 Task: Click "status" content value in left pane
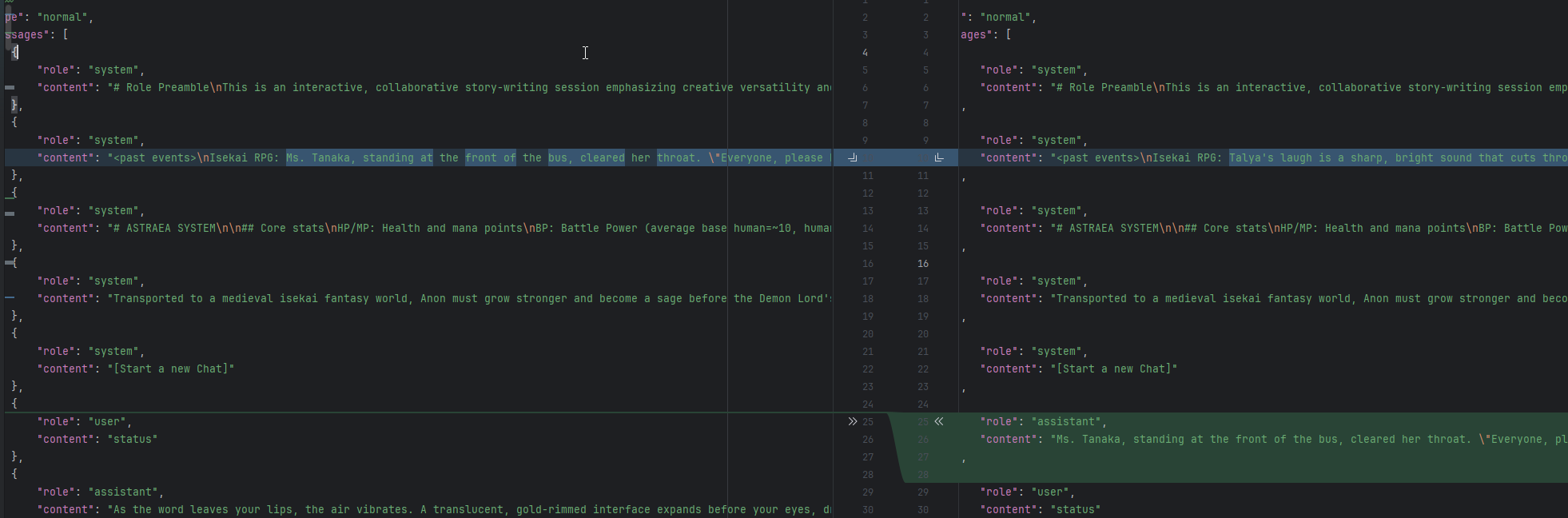[x=133, y=439]
